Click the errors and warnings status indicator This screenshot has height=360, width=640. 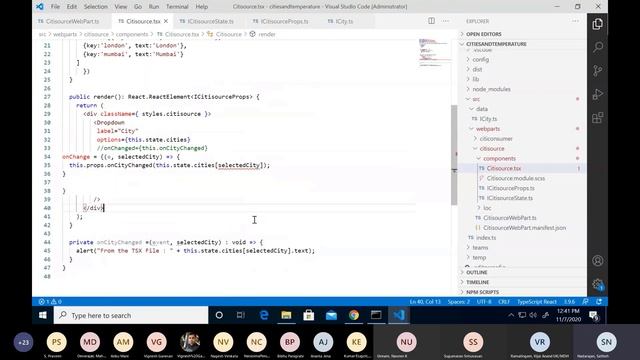[50, 302]
